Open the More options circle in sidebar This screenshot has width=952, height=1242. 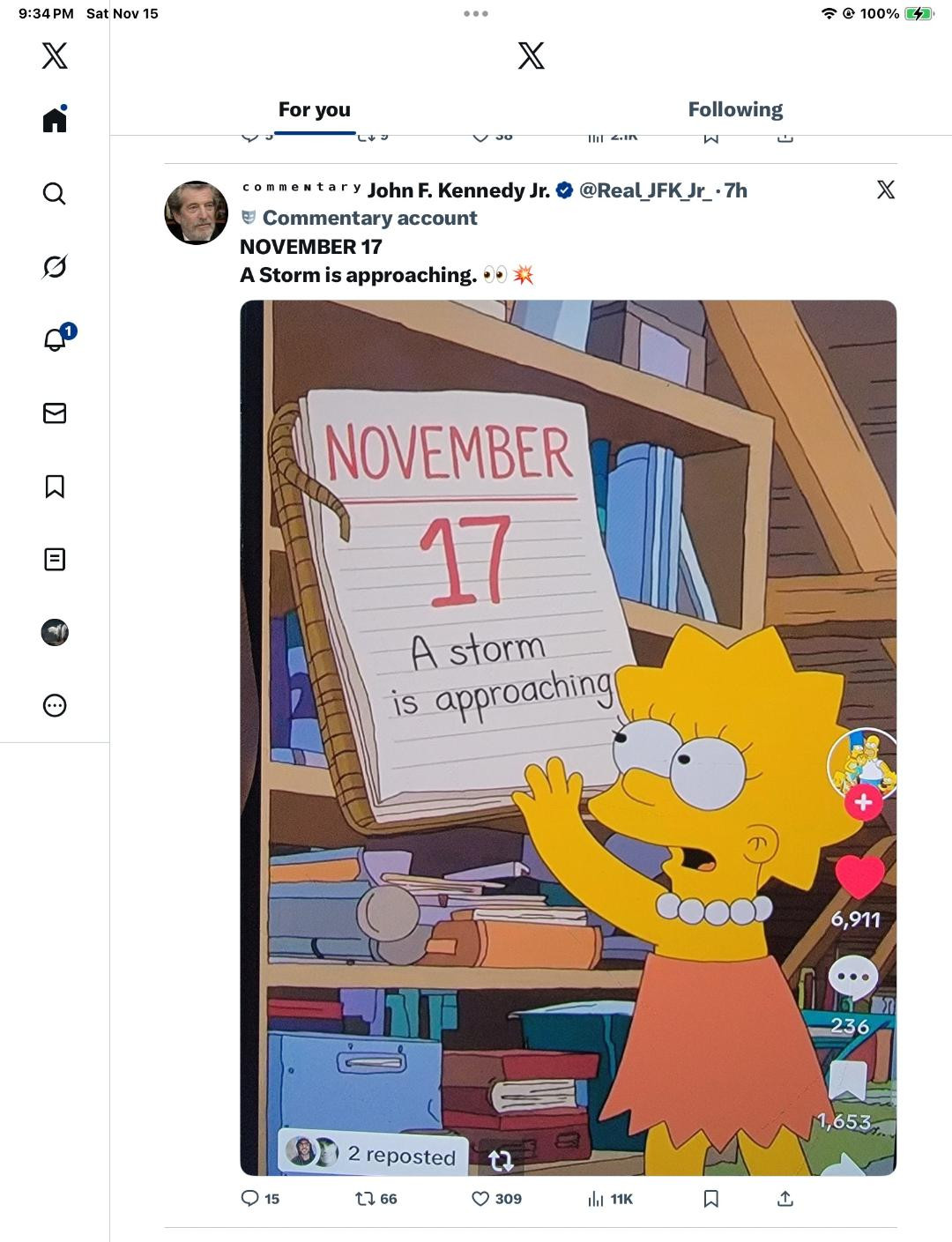pyautogui.click(x=55, y=705)
